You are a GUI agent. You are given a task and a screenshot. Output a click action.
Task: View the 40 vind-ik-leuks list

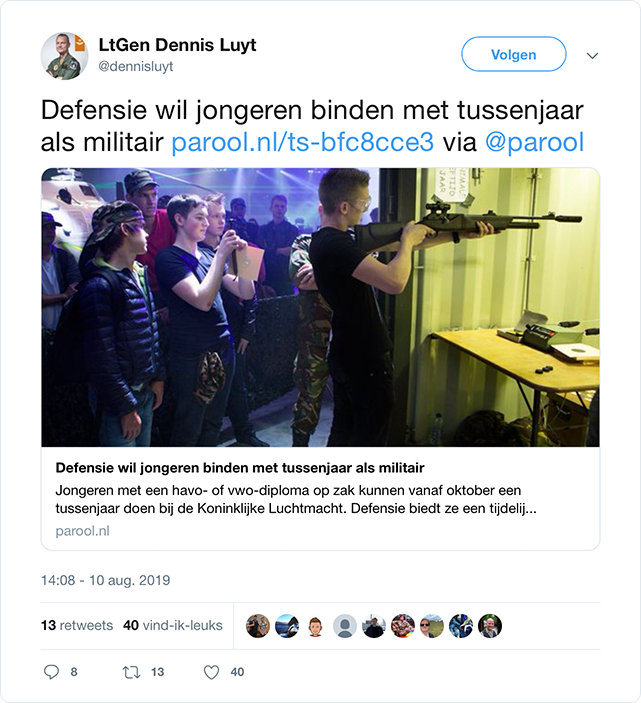173,625
